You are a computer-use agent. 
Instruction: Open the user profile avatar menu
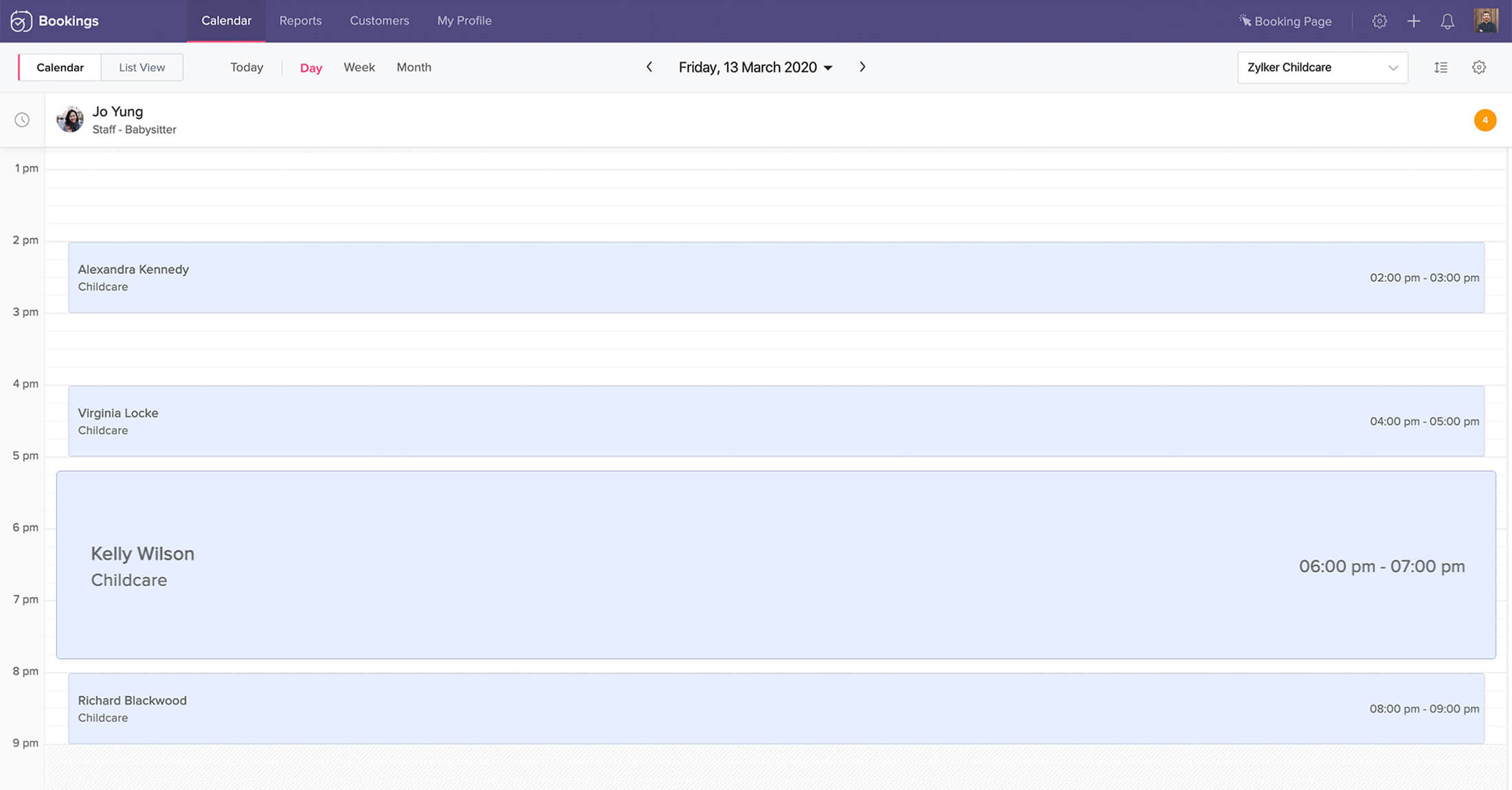pos(1486,21)
